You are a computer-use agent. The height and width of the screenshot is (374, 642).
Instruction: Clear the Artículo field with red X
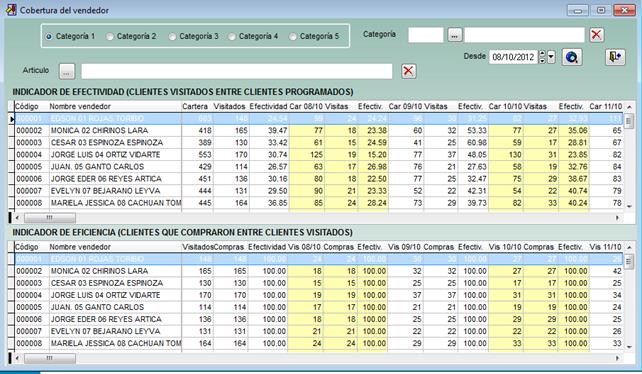(x=408, y=71)
